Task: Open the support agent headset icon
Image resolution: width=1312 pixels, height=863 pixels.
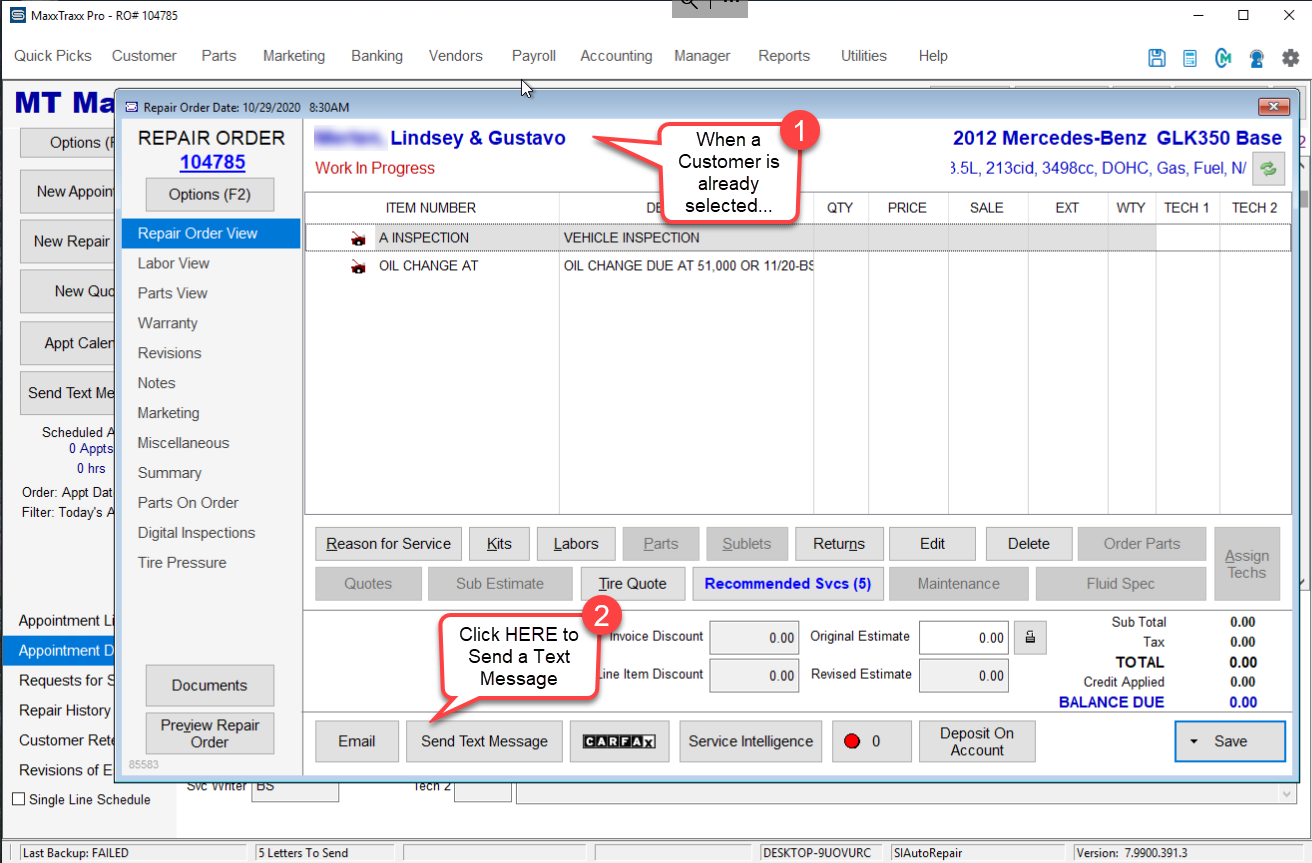Action: (1257, 57)
